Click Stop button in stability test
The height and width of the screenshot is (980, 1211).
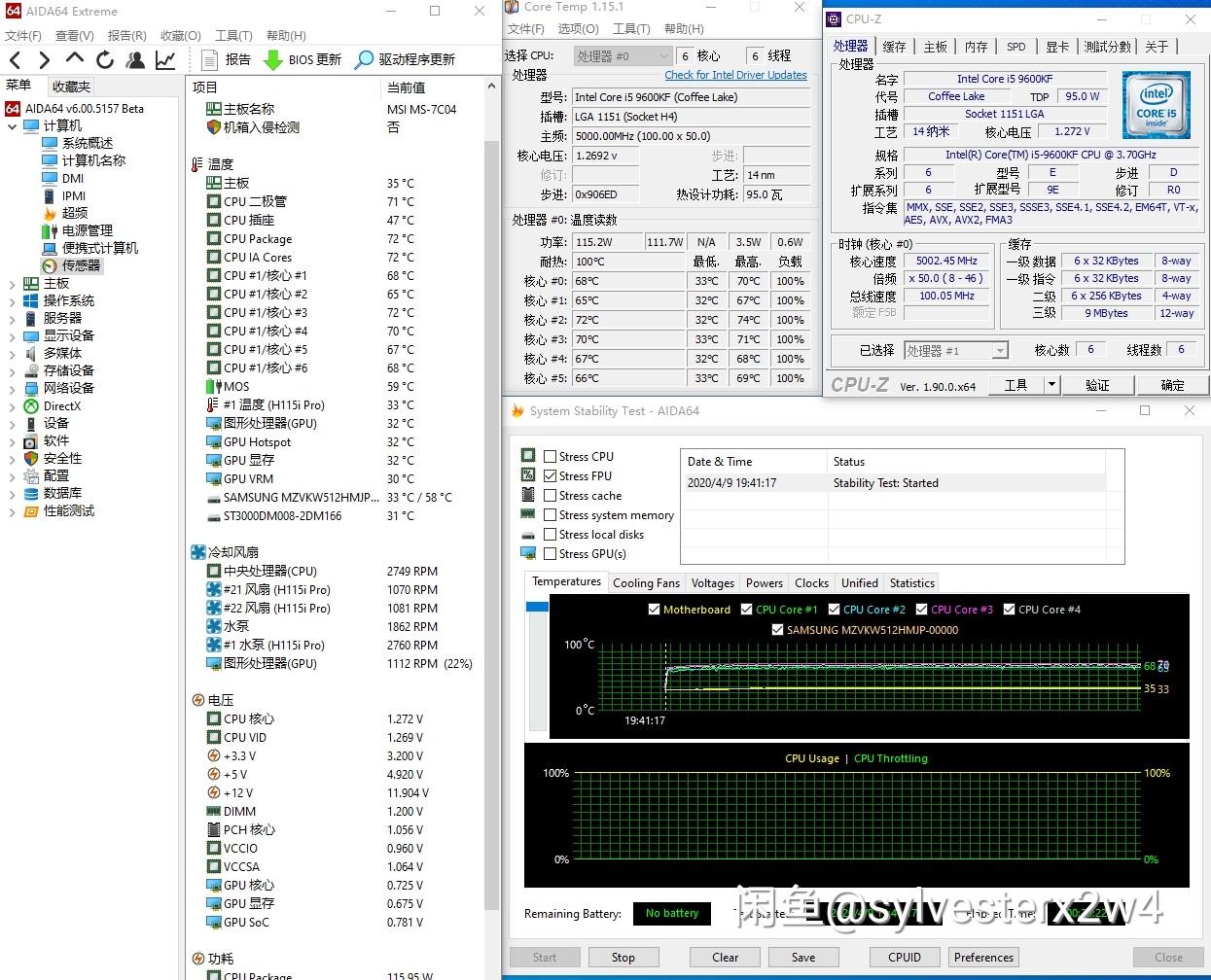click(x=623, y=958)
